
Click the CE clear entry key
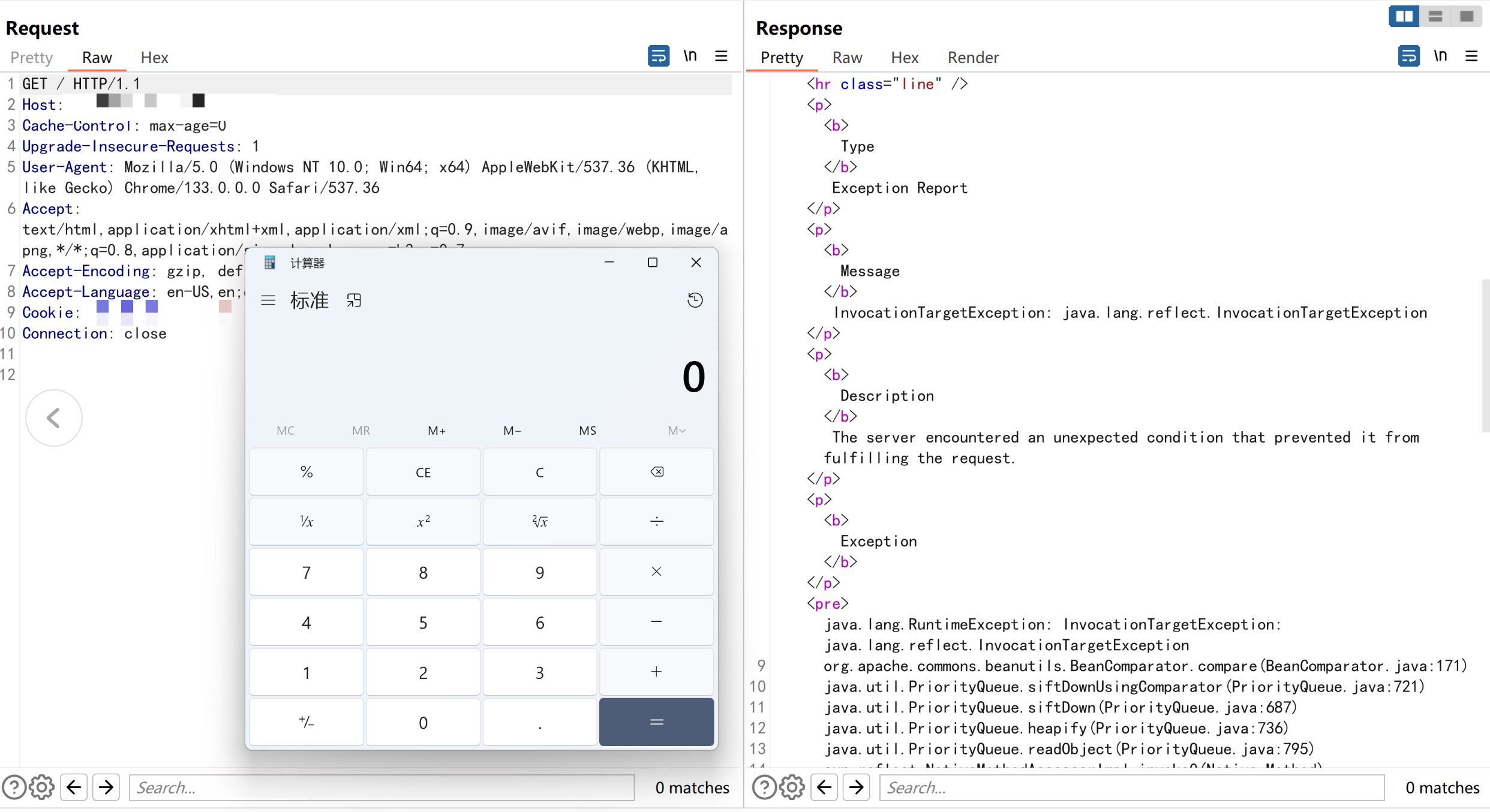423,472
